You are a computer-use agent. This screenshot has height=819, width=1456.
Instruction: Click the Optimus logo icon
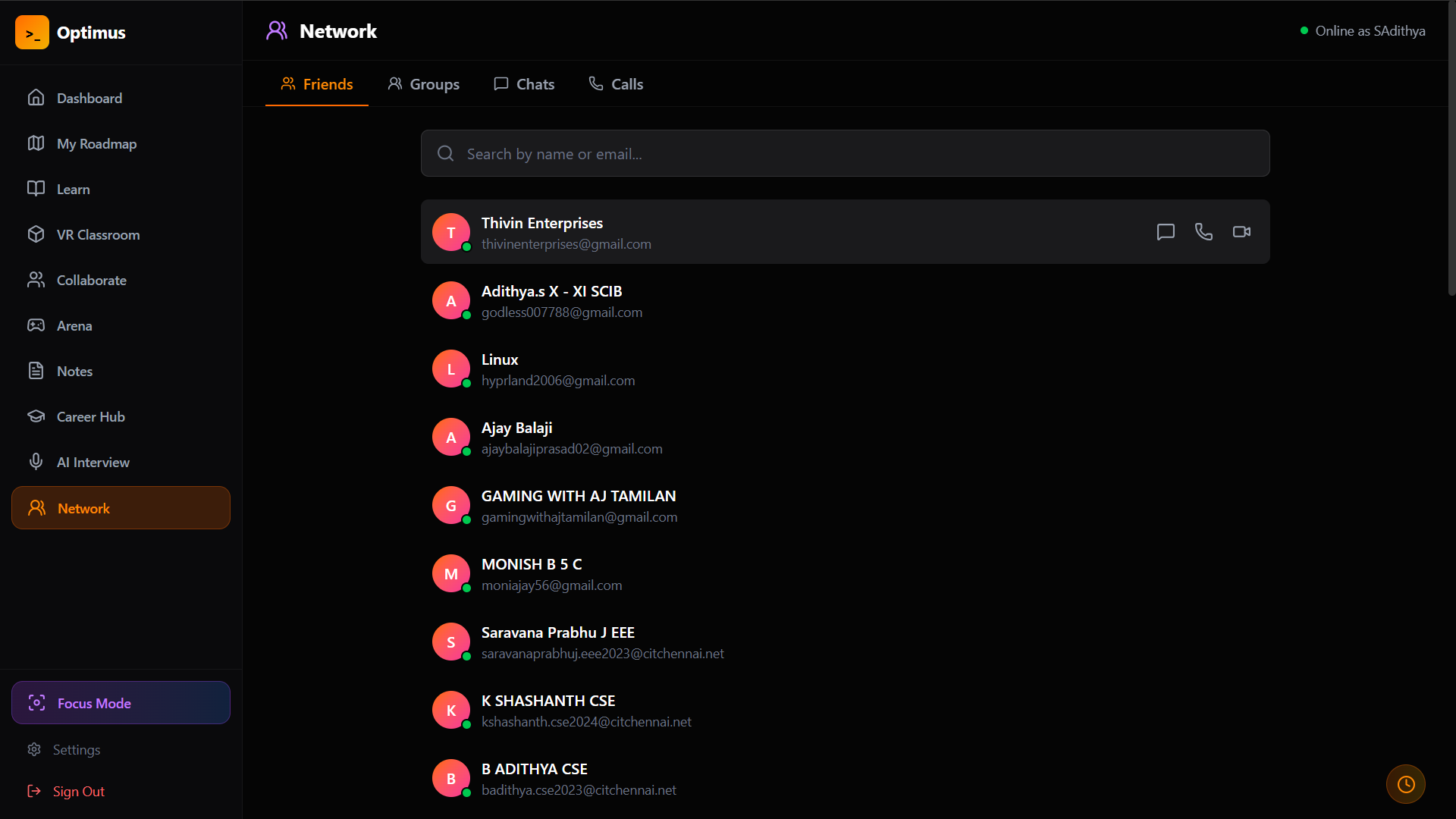pos(32,33)
